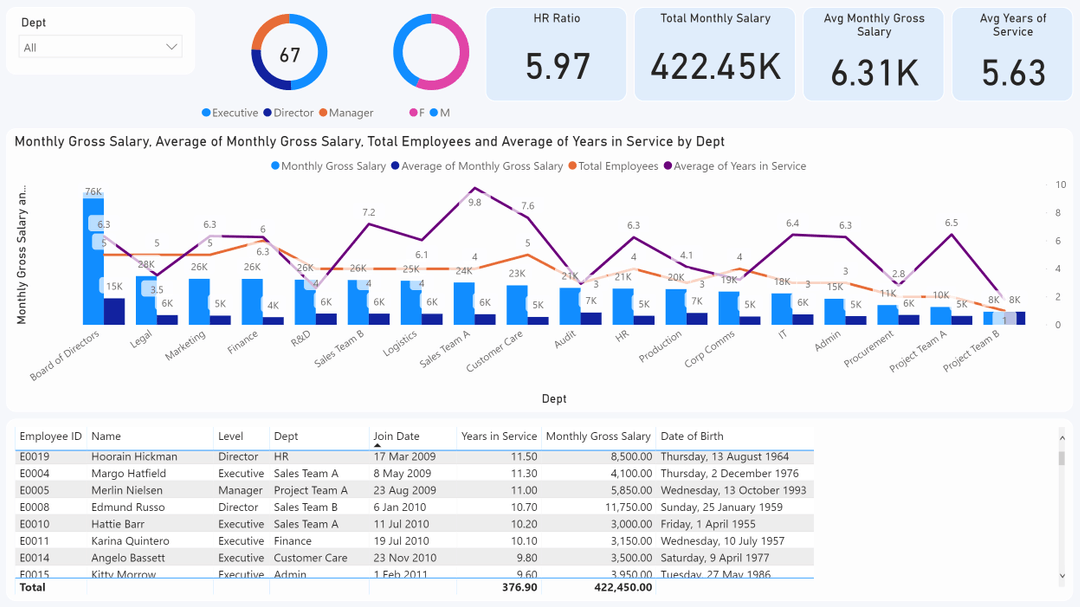
Task: Click the Avg Years of Service card
Action: tap(1011, 50)
